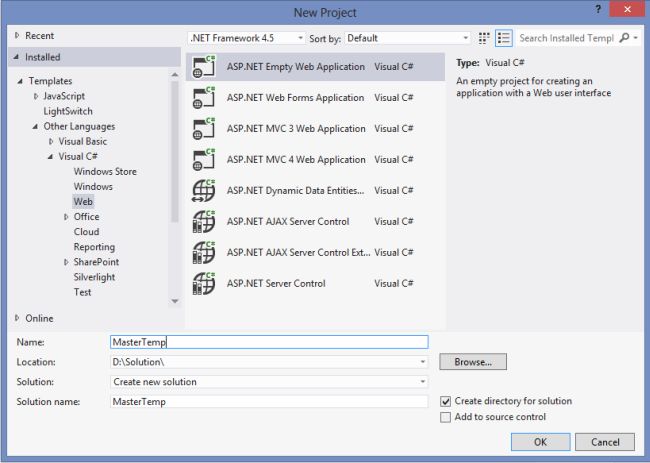Viewport: 650px width, 463px height.
Task: Click 'ASP.NET Web Forms Application' name text
Action: (x=295, y=97)
